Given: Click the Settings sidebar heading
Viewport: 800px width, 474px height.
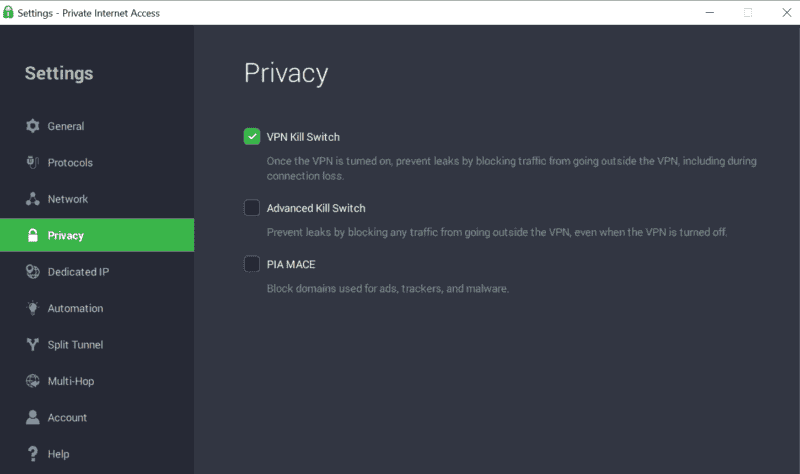Looking at the screenshot, I should pyautogui.click(x=59, y=73).
